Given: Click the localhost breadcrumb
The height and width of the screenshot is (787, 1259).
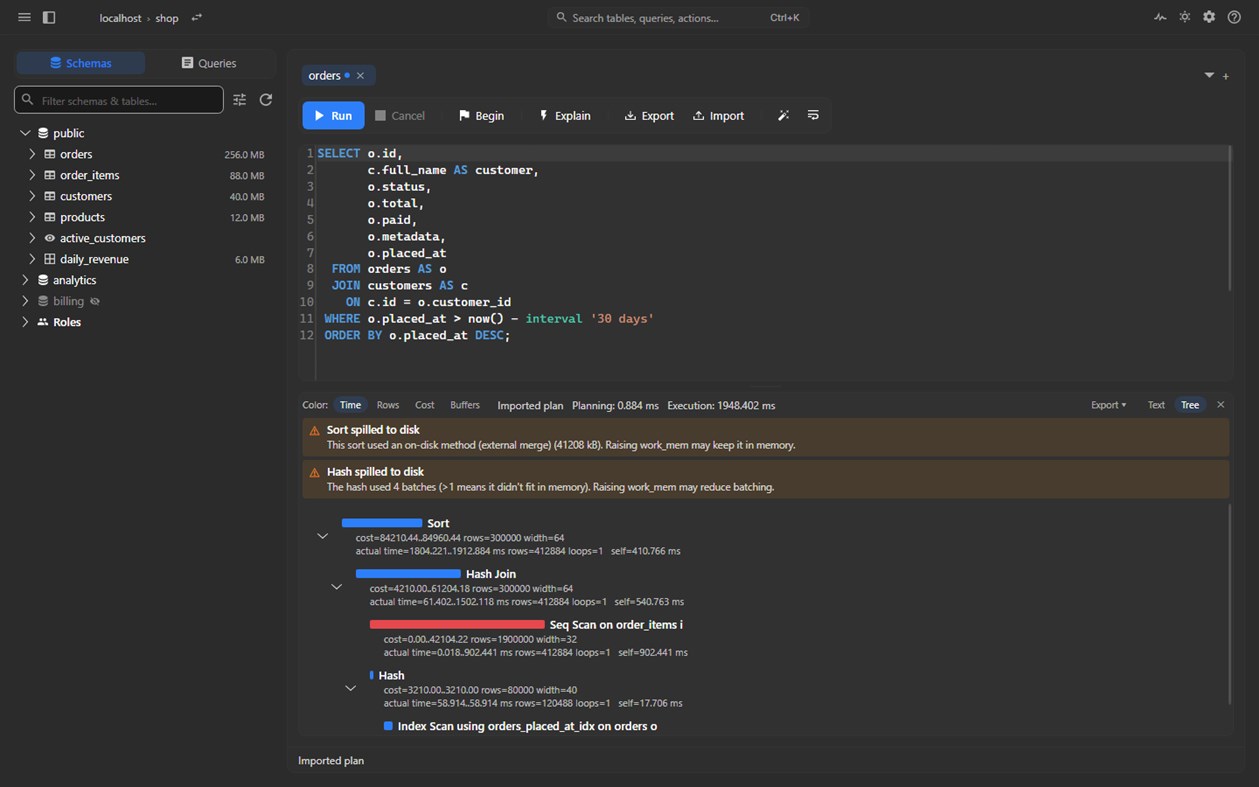Looking at the screenshot, I should point(120,18).
